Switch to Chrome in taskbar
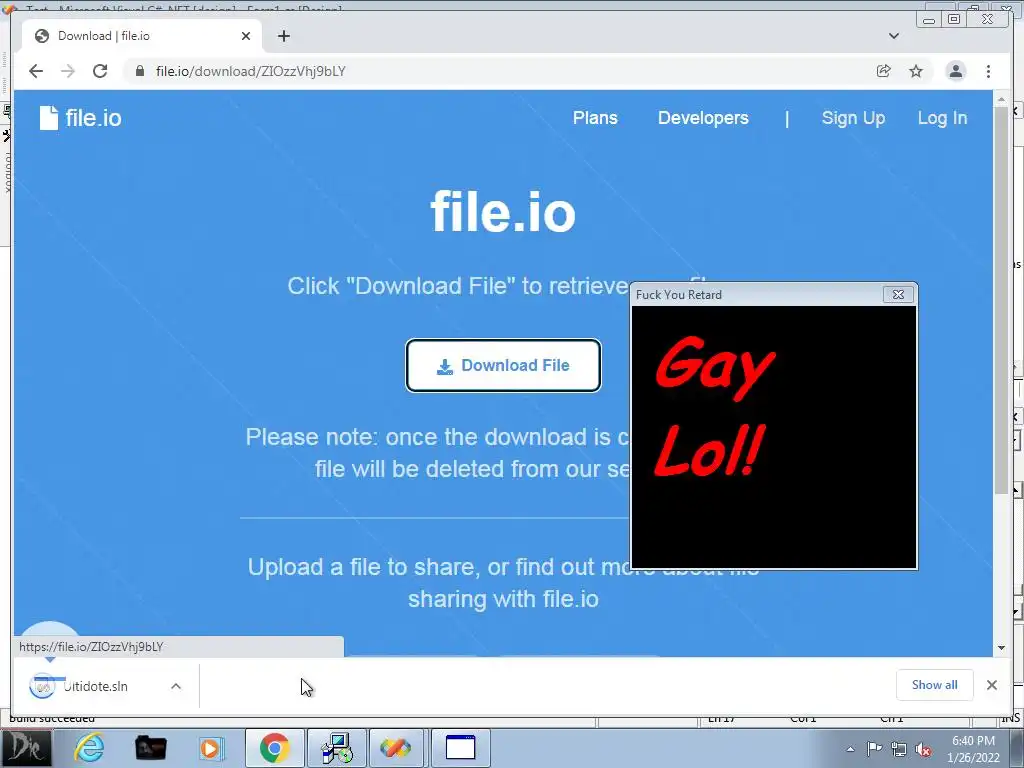 pos(274,748)
